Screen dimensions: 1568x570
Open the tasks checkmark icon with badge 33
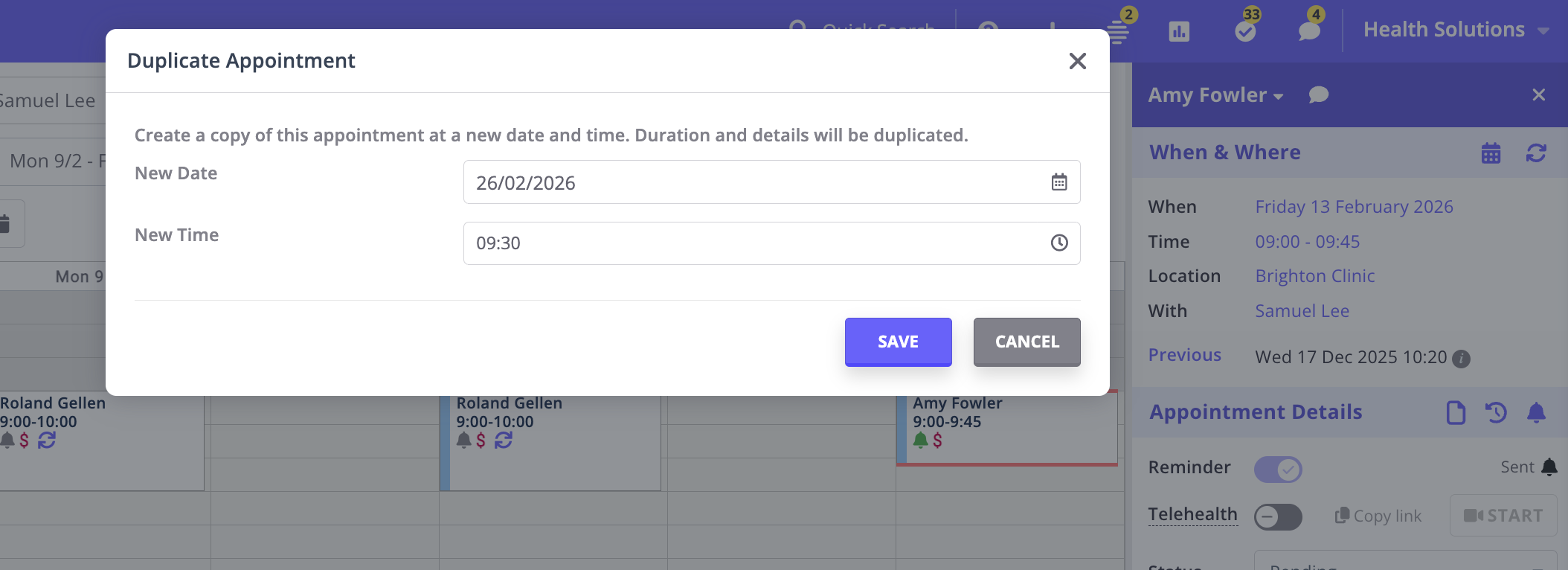tap(1245, 31)
